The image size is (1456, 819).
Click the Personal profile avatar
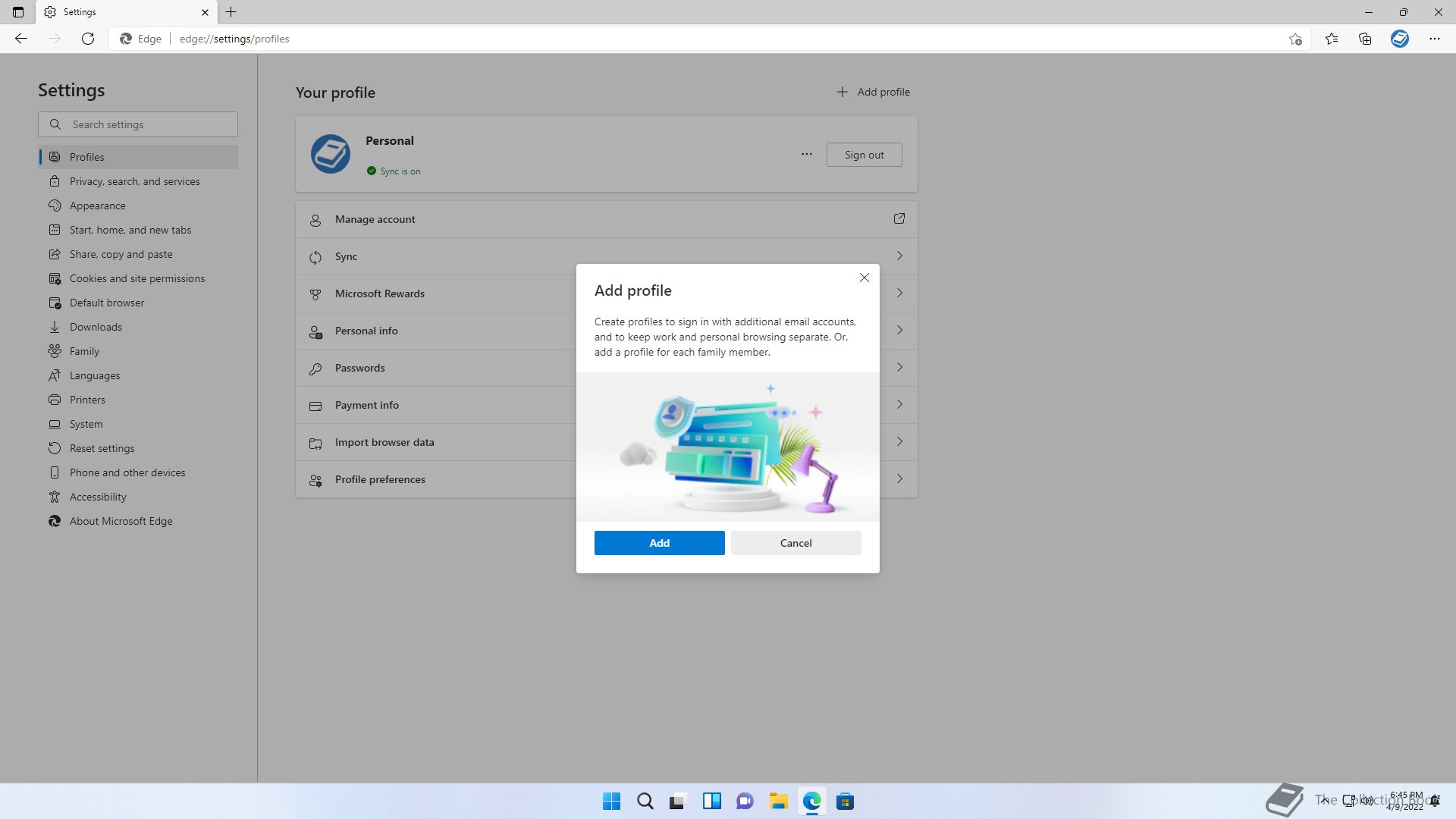pyautogui.click(x=330, y=154)
